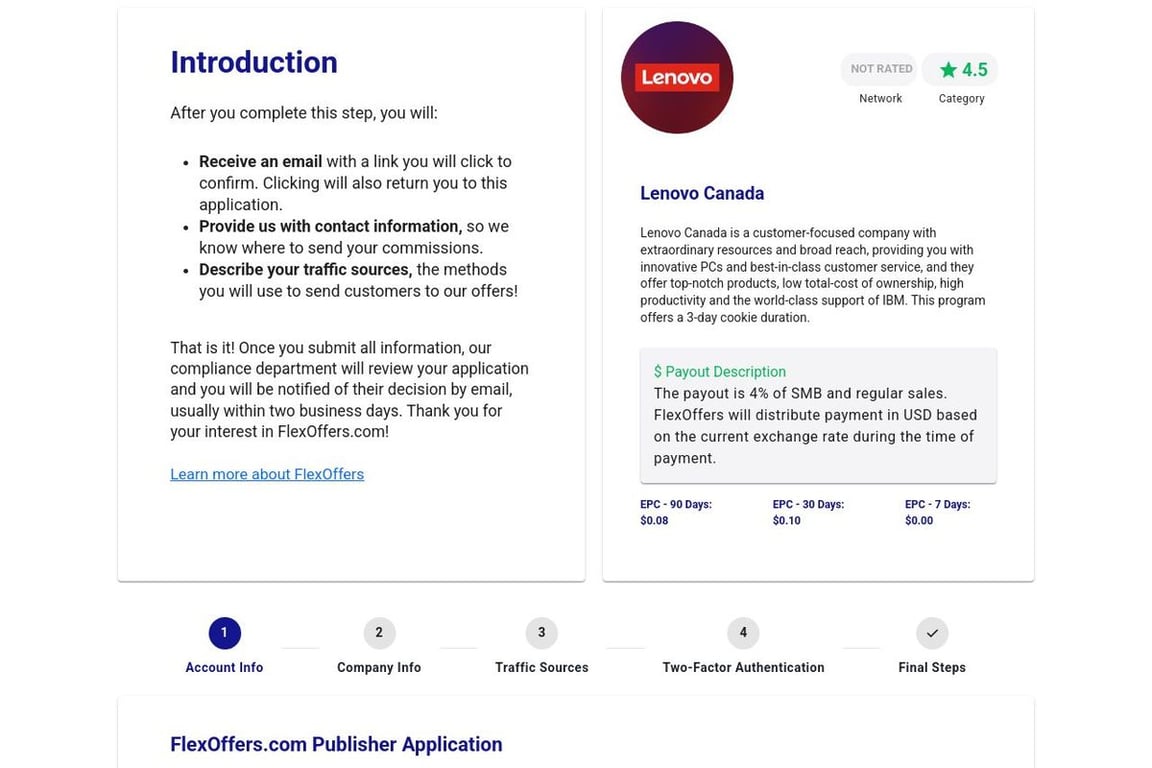Open the Learn more about FlexOffers link
This screenshot has height=768, width=1152.
[267, 474]
